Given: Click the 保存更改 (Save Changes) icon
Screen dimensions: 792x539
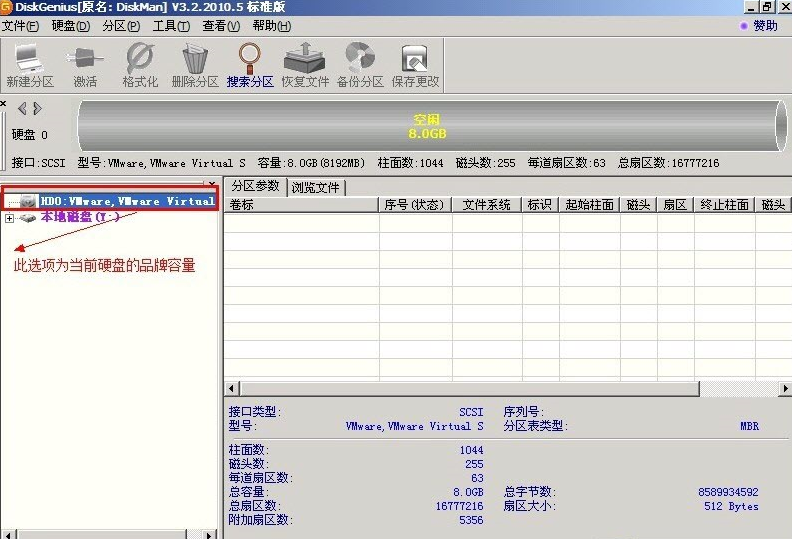Looking at the screenshot, I should point(415,65).
